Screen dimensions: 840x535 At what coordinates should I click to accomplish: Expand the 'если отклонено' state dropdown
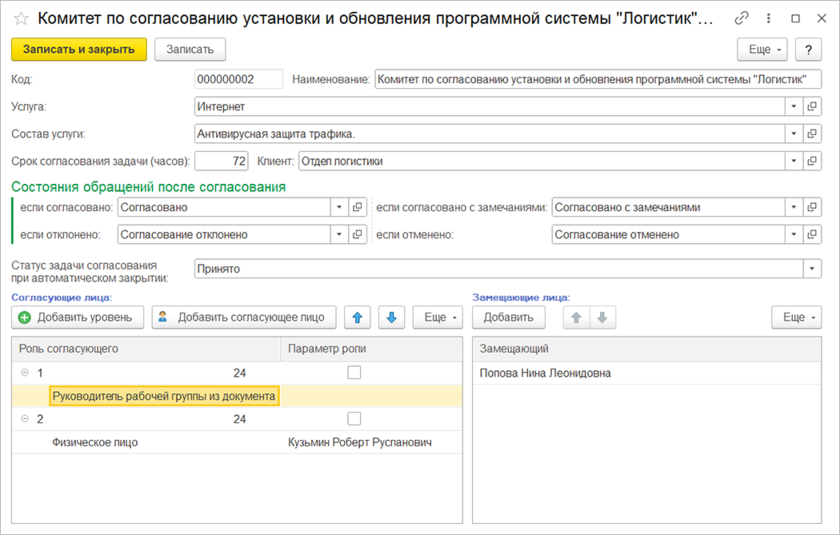pos(338,234)
